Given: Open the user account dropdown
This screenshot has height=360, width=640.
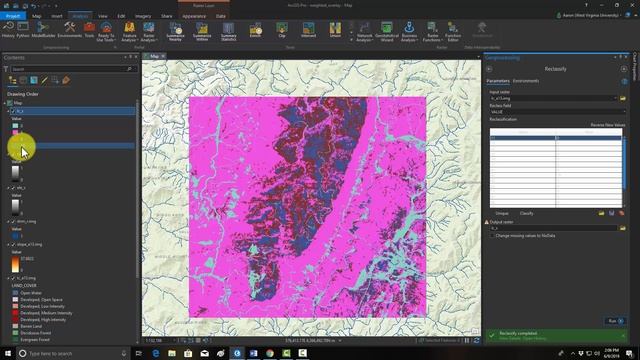Looking at the screenshot, I should [590, 16].
